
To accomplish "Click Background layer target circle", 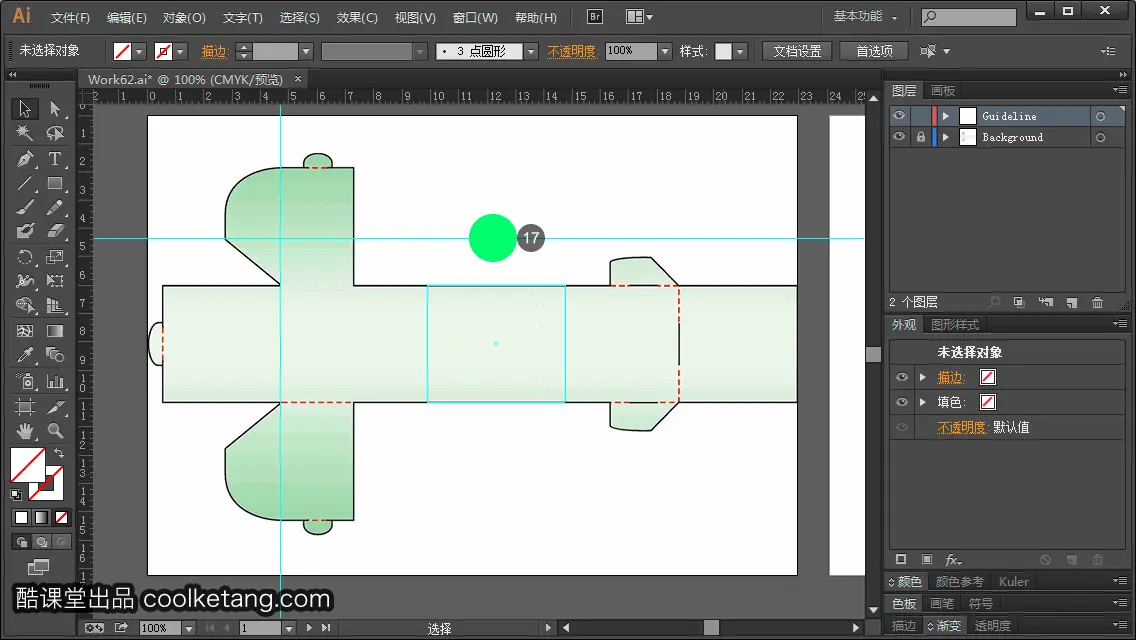I will (x=1100, y=137).
